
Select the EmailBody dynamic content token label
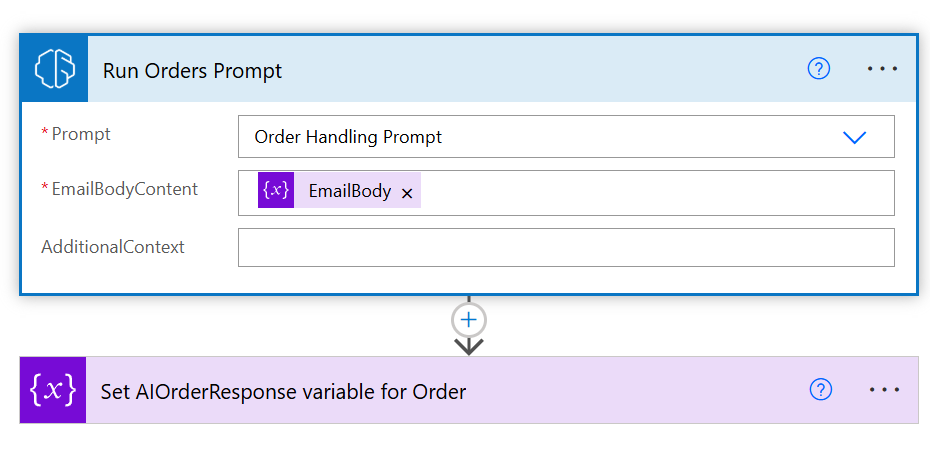(349, 190)
